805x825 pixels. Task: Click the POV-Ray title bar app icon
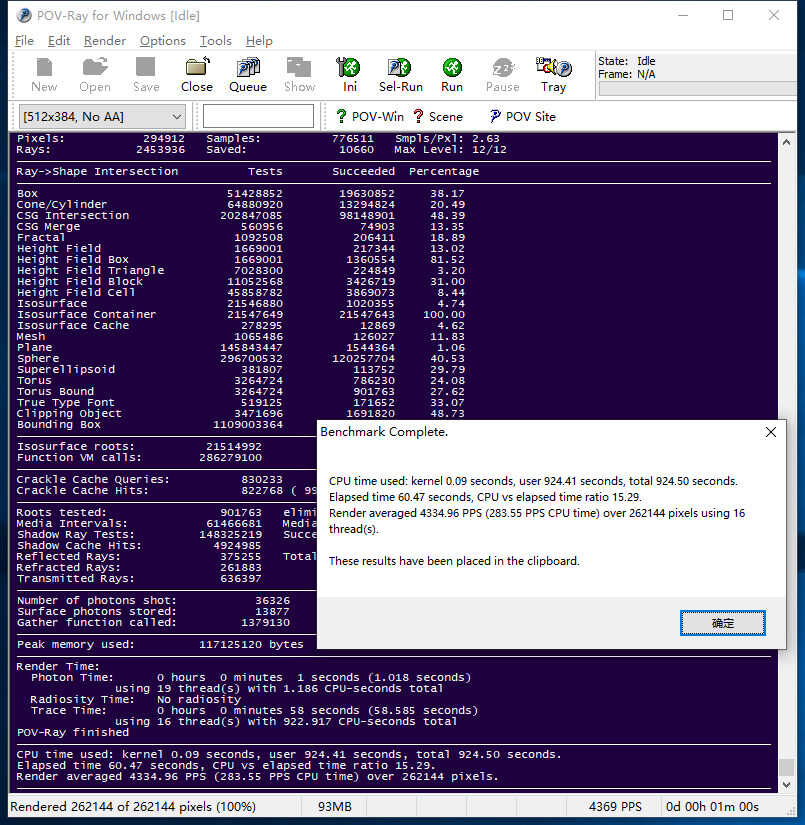coord(24,16)
